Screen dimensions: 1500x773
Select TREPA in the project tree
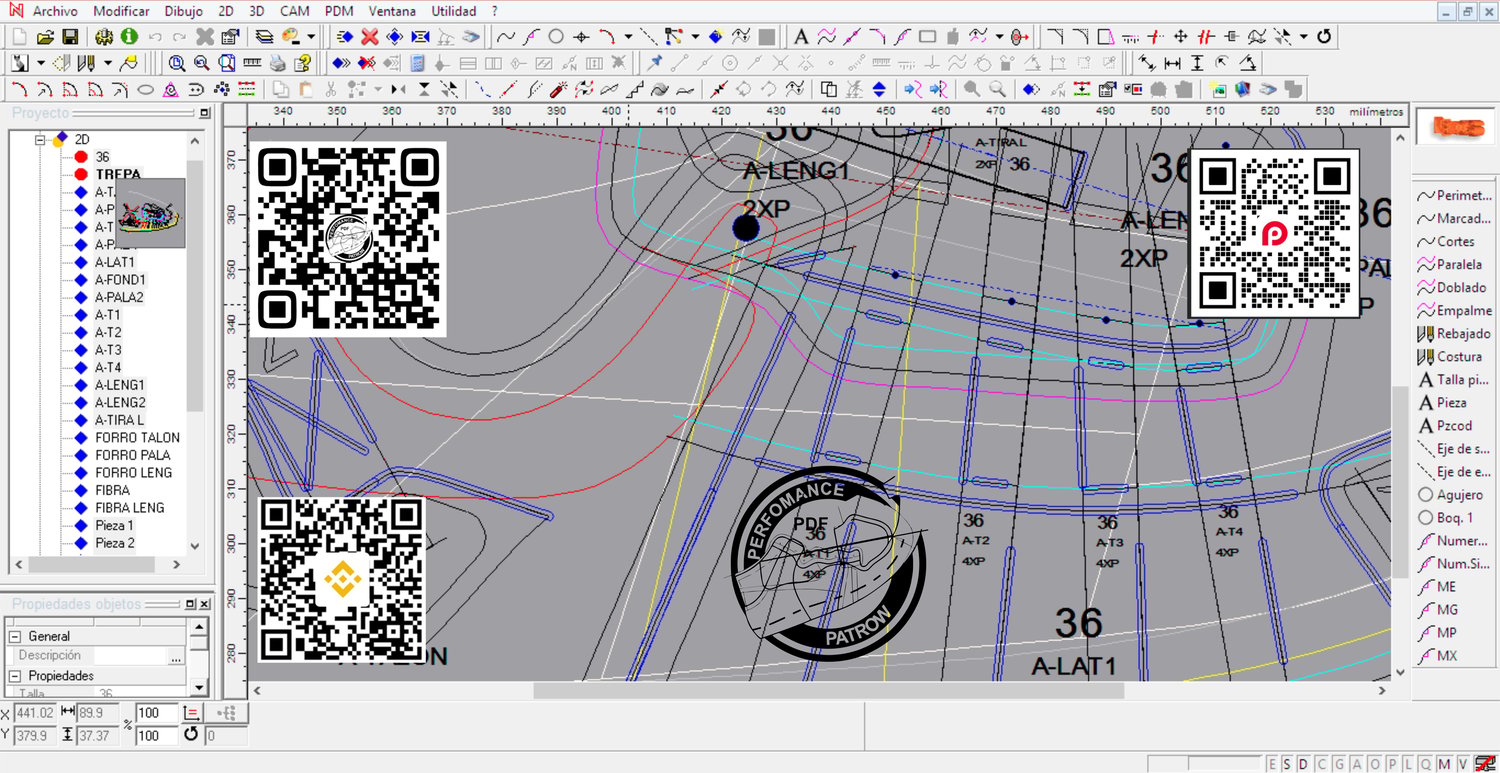(118, 175)
